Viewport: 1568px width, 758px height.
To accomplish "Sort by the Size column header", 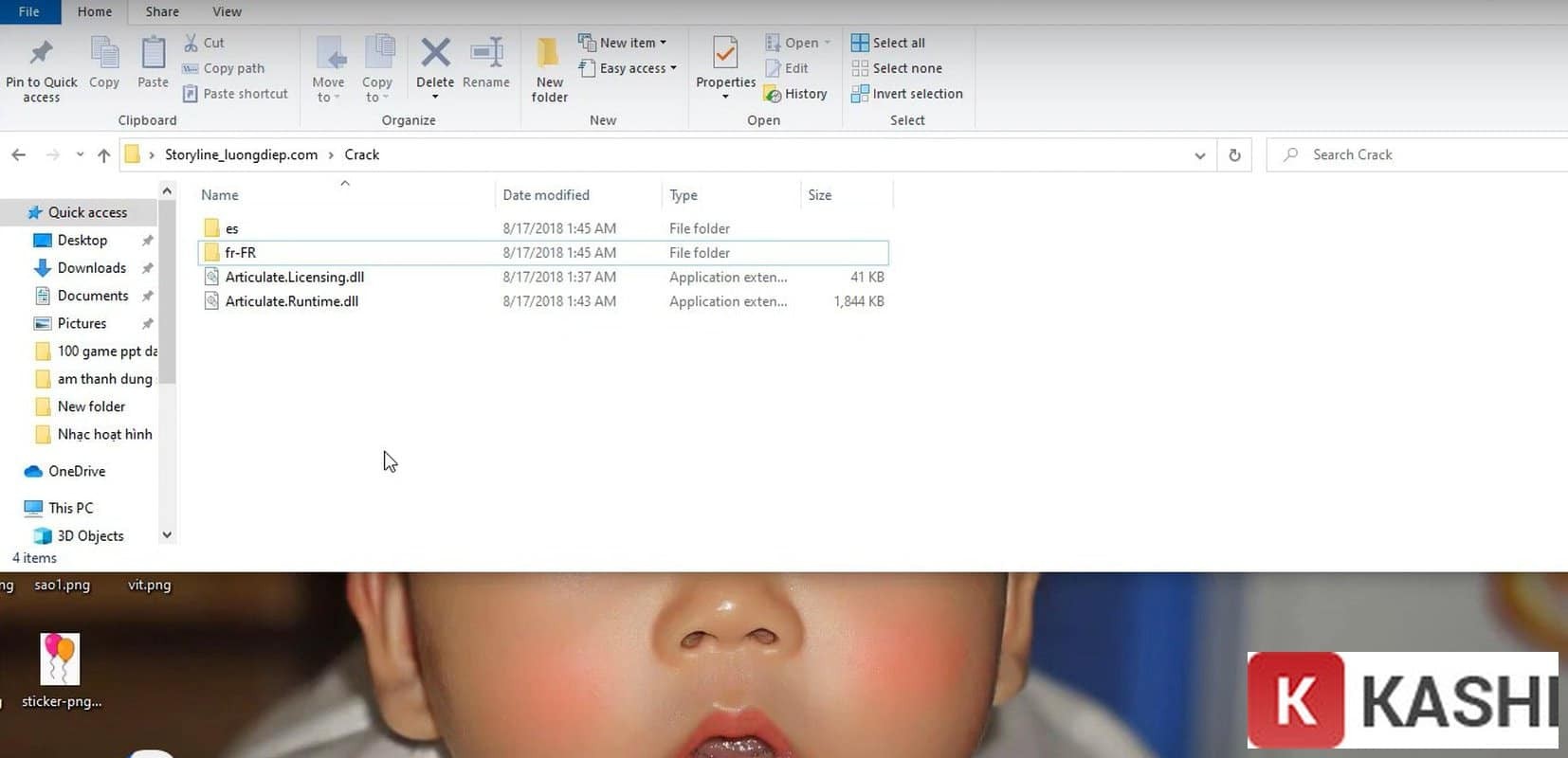I will [x=820, y=195].
